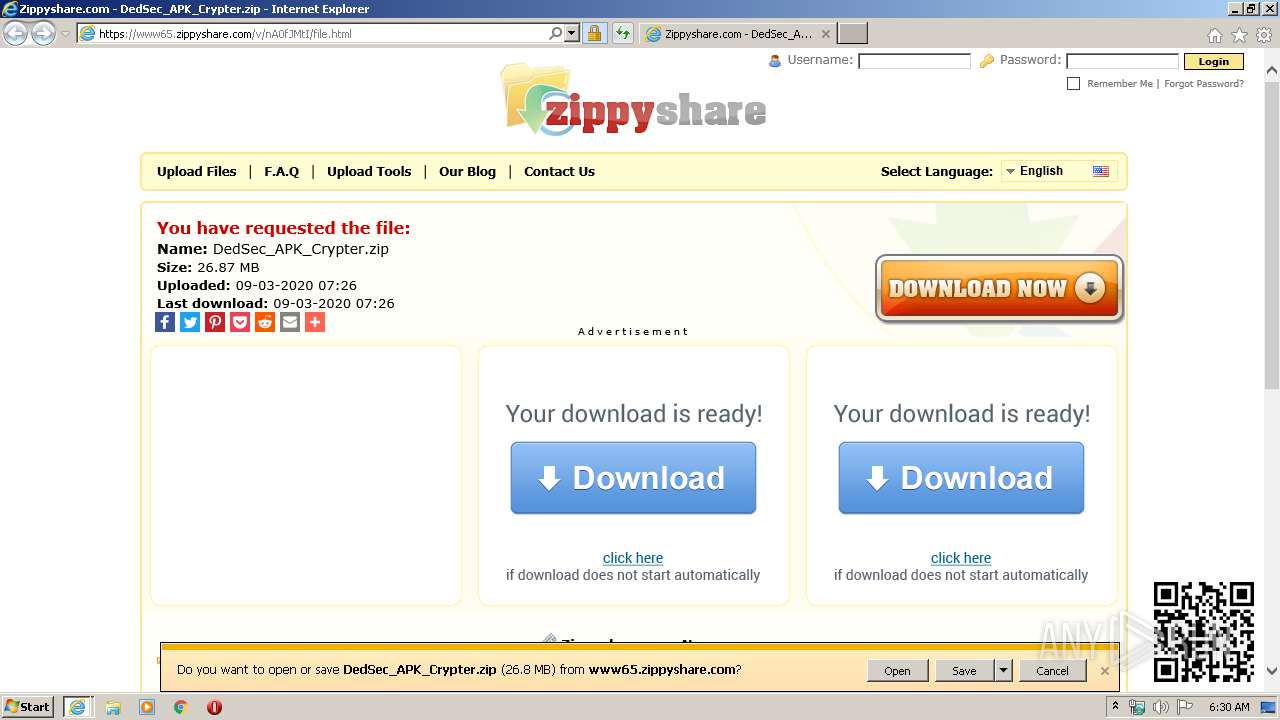Viewport: 1280px width, 720px height.
Task: Open the F.A.Q menu item
Action: point(282,171)
